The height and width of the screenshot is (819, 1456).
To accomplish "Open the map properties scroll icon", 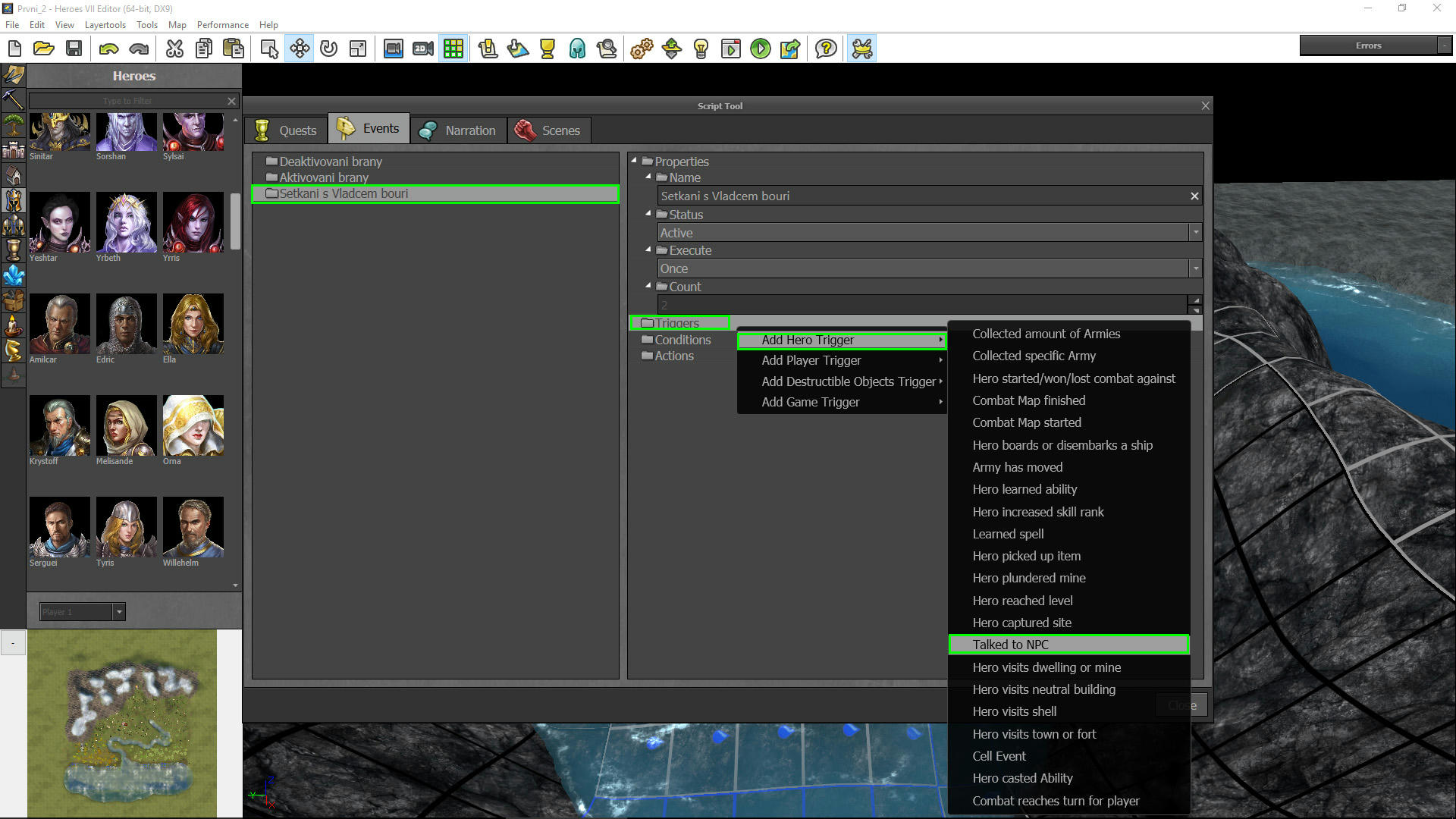I will coord(488,49).
